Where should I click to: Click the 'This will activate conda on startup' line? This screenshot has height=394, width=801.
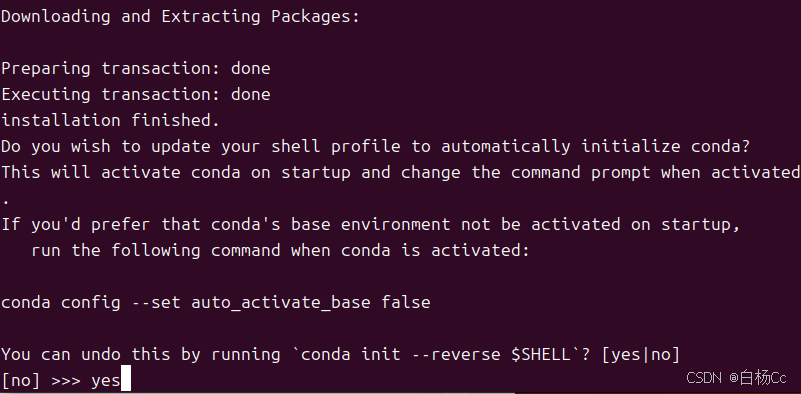[x=400, y=173]
